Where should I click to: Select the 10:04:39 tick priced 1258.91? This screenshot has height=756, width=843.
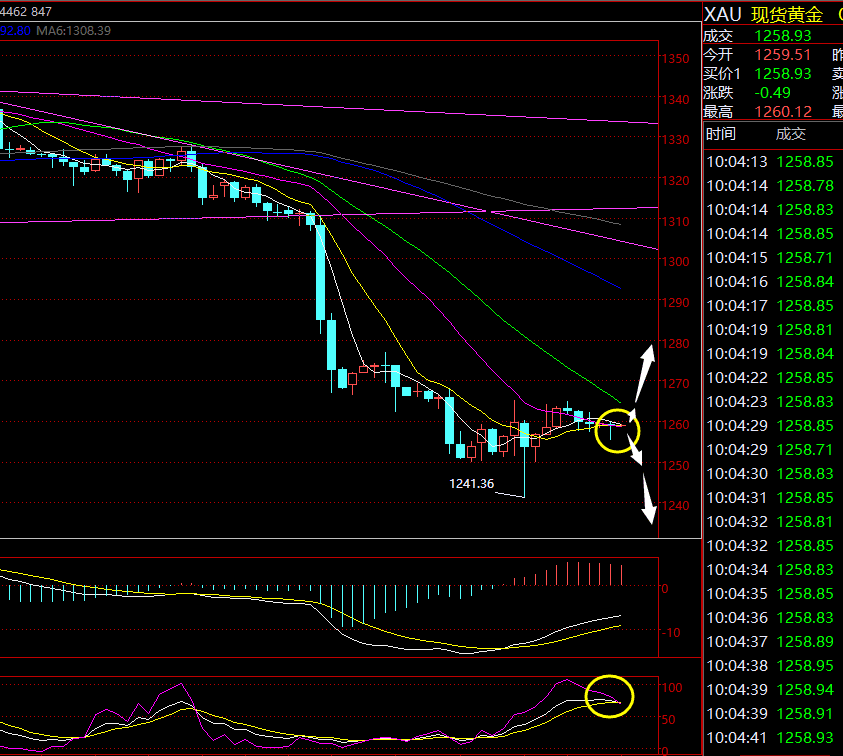tap(770, 713)
